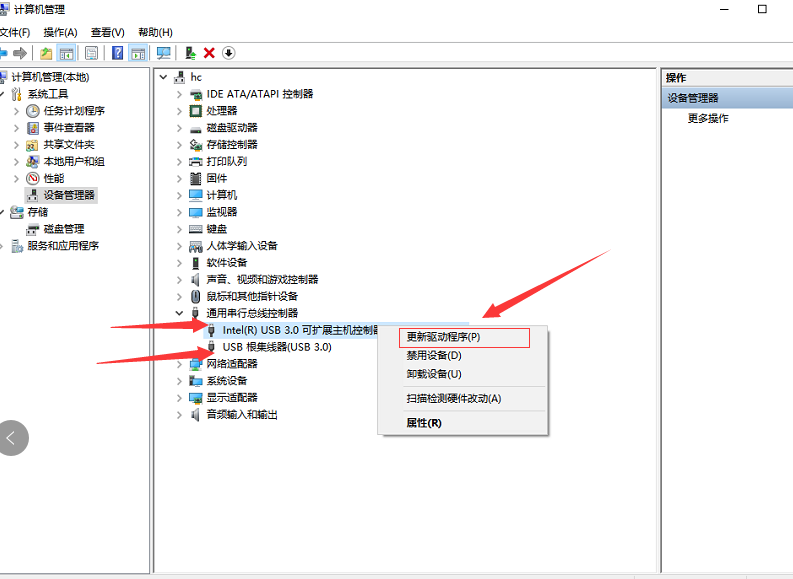This screenshot has height=579, width=793.
Task: Click the update driver toolbar icon
Action: pos(190,53)
